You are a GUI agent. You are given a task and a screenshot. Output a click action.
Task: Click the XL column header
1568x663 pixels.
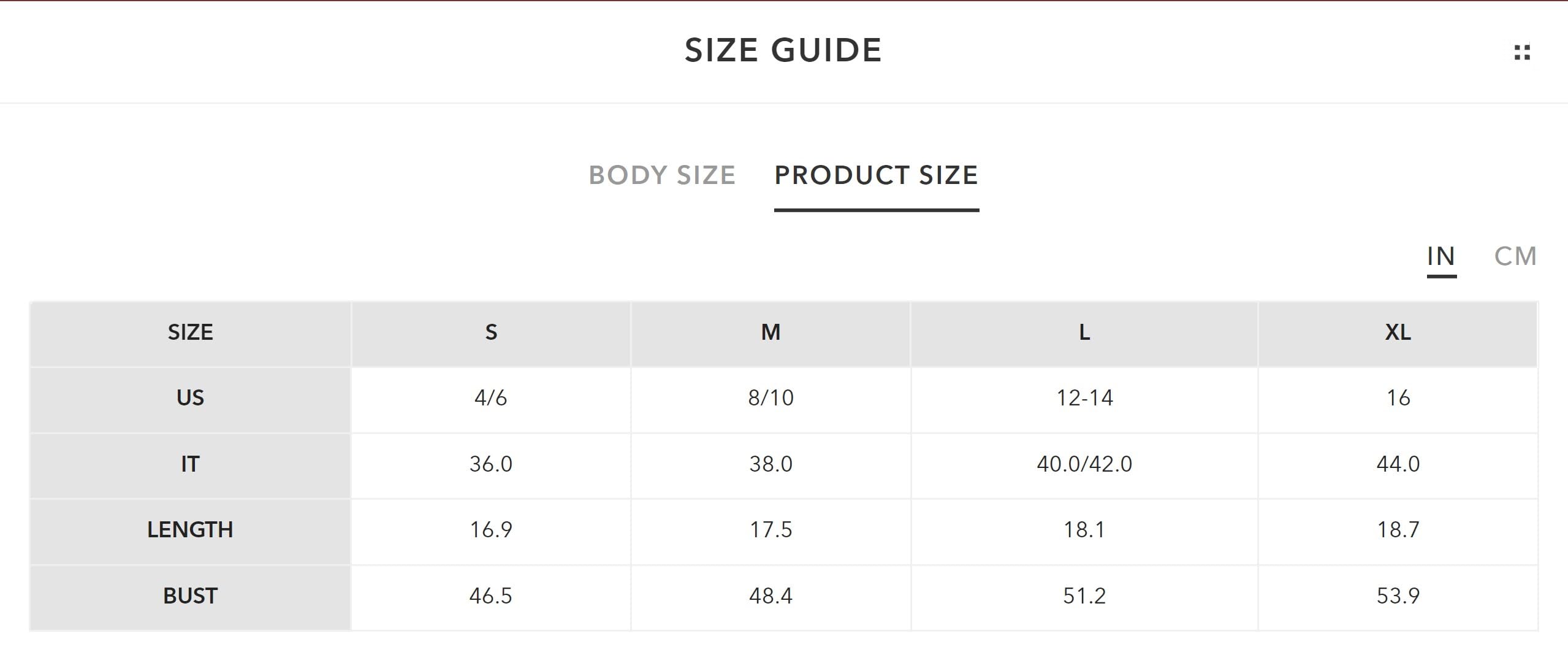click(1398, 332)
